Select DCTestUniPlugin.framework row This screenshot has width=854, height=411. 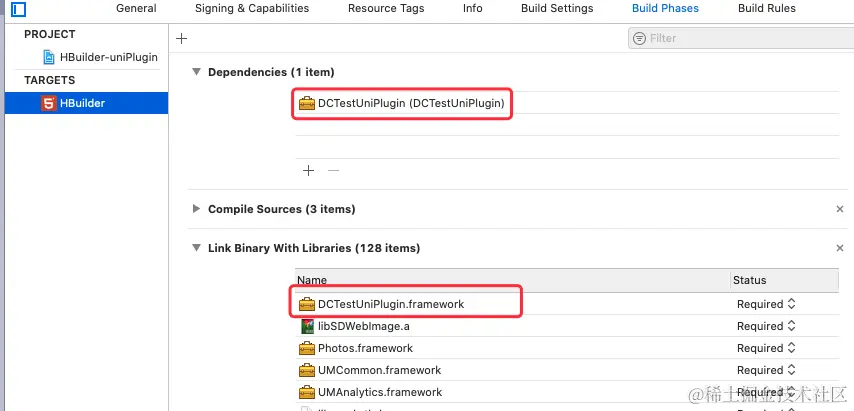pos(567,304)
